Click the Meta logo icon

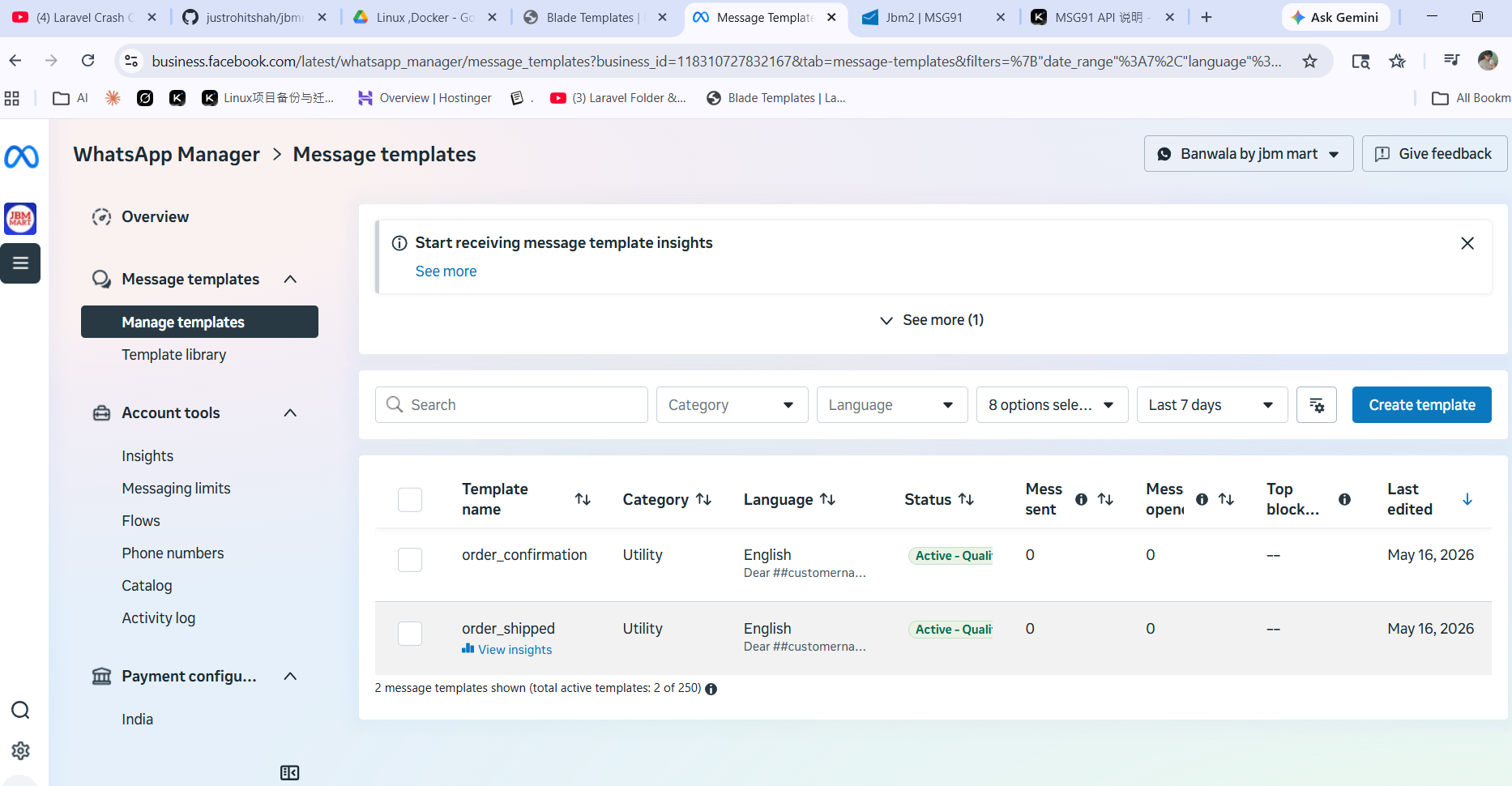[x=21, y=156]
